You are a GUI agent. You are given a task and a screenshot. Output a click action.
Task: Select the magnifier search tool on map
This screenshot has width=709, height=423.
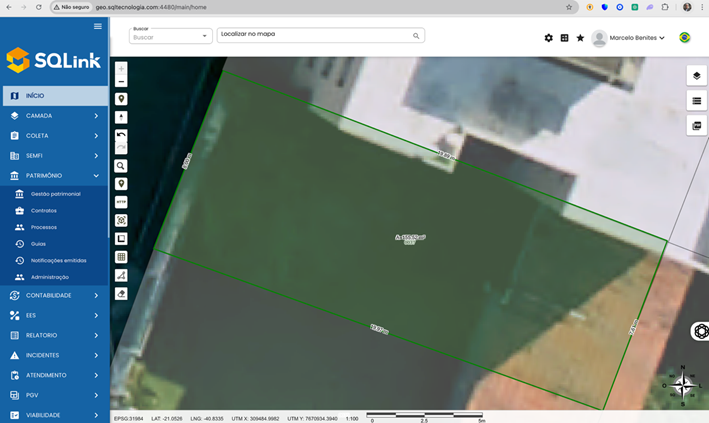coord(121,166)
